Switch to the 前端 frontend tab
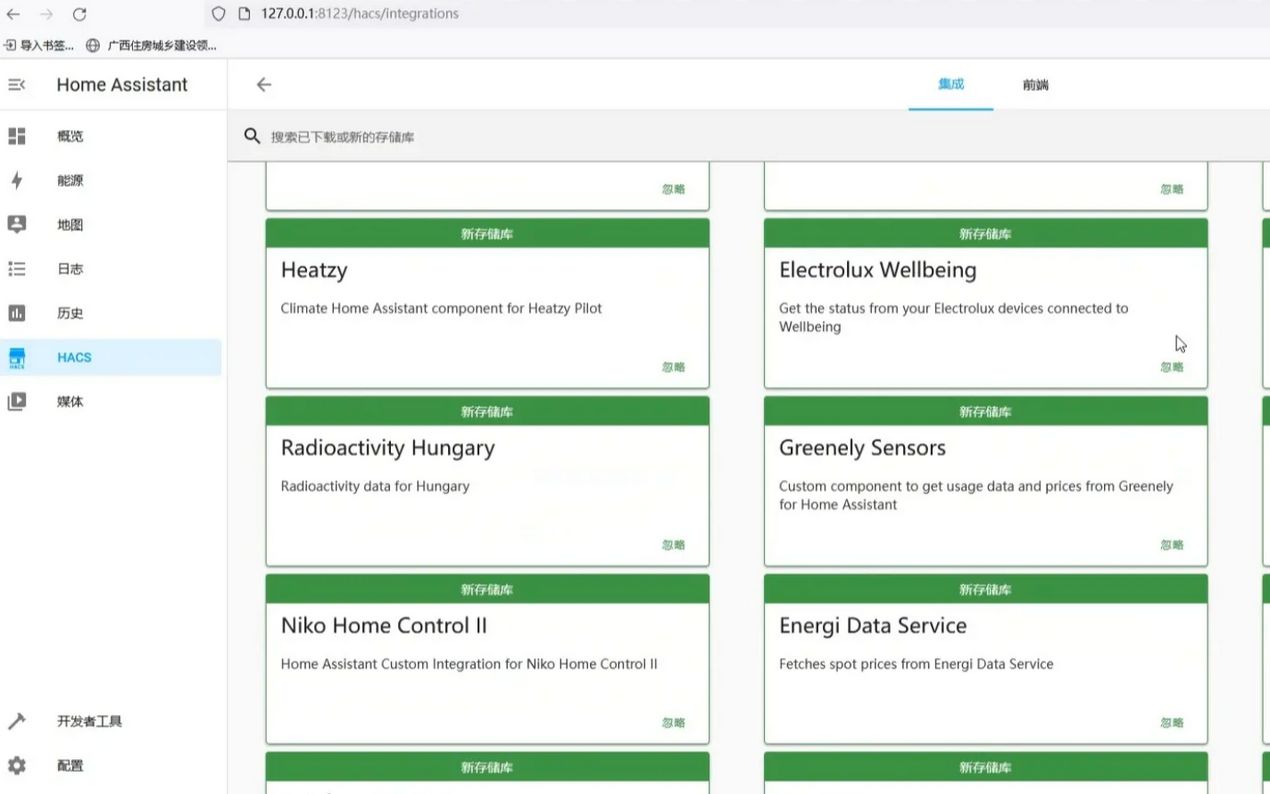Screen dimensions: 1270x794 [1036, 85]
